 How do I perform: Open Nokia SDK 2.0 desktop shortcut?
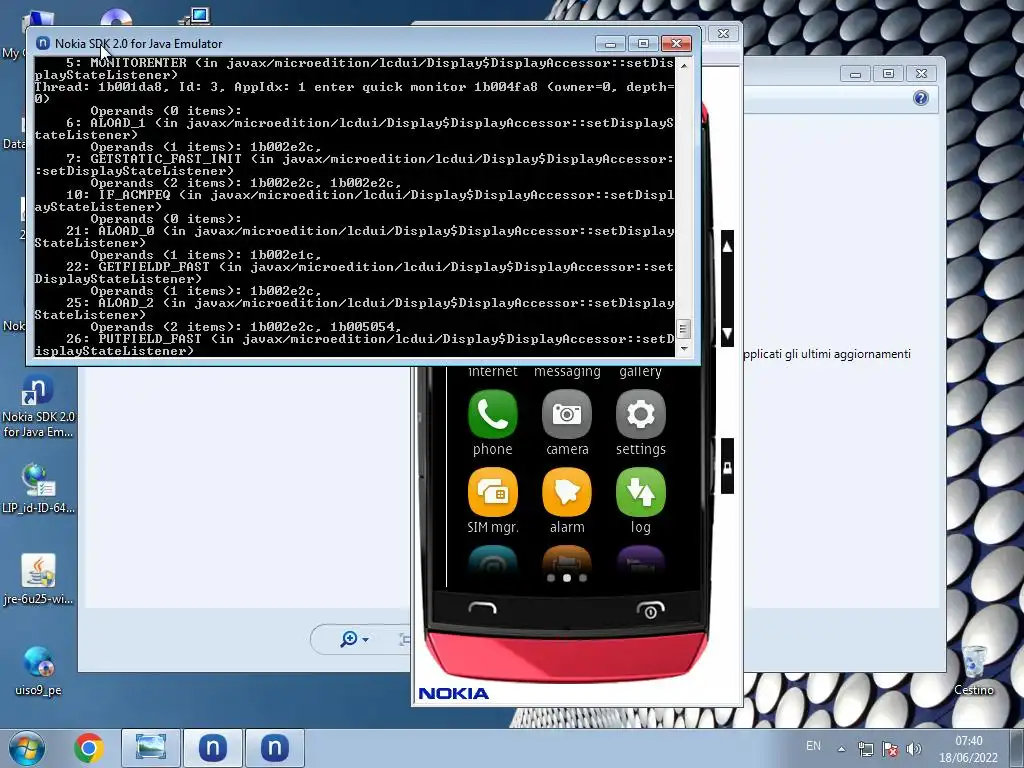tap(38, 406)
